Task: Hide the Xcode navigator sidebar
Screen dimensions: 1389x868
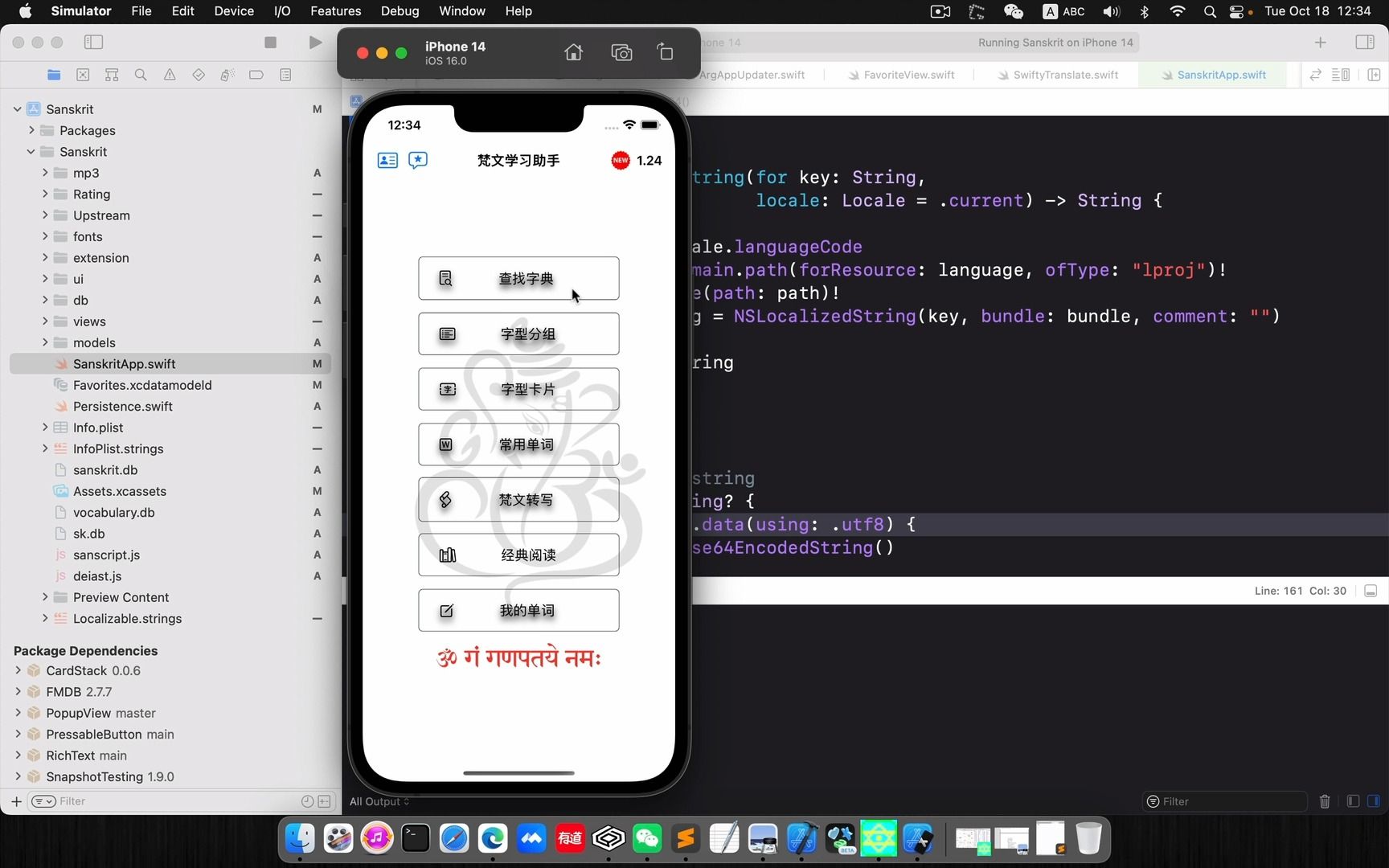Action: point(93,43)
